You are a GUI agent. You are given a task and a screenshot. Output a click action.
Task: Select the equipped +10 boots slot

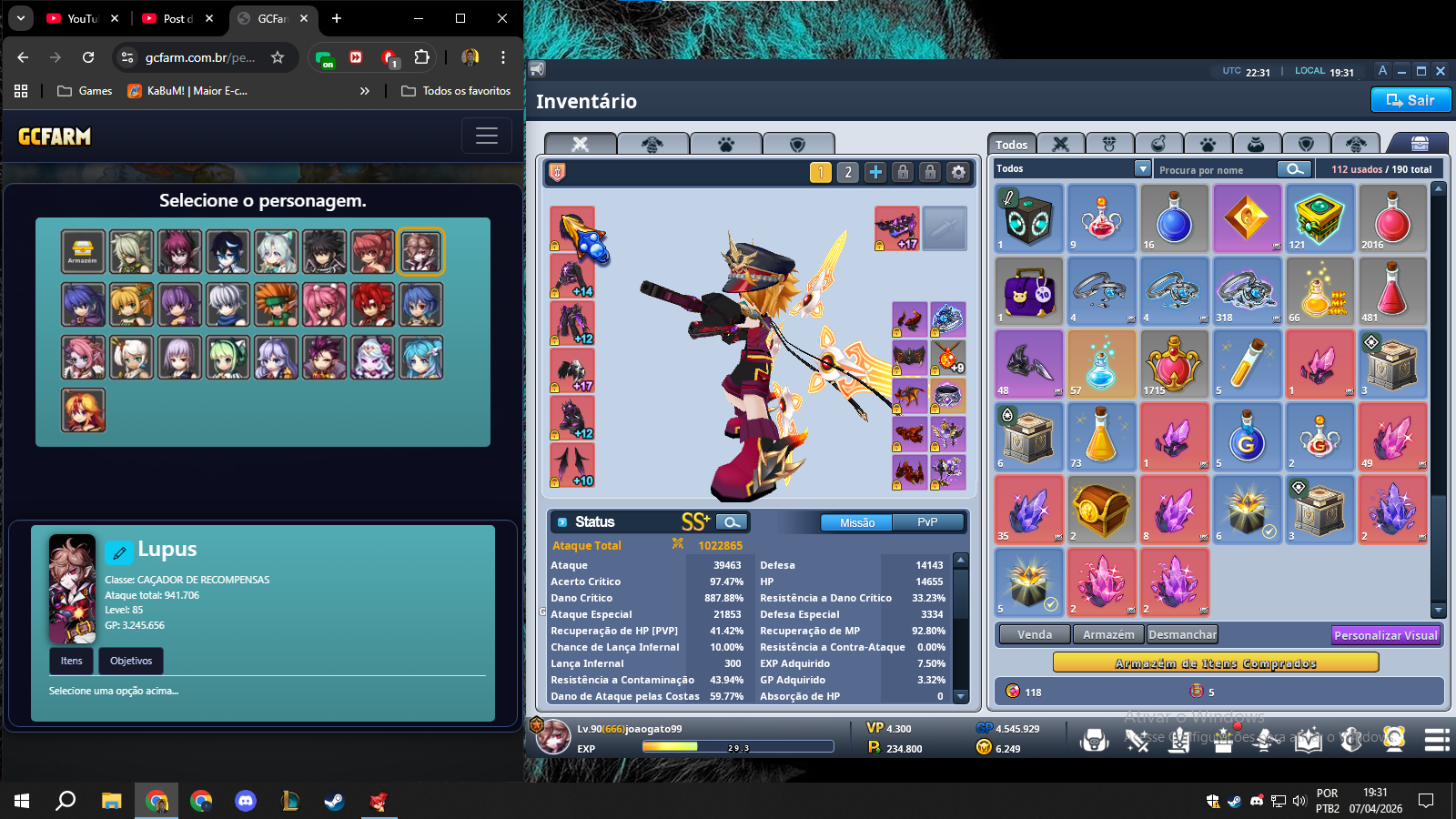click(x=572, y=465)
